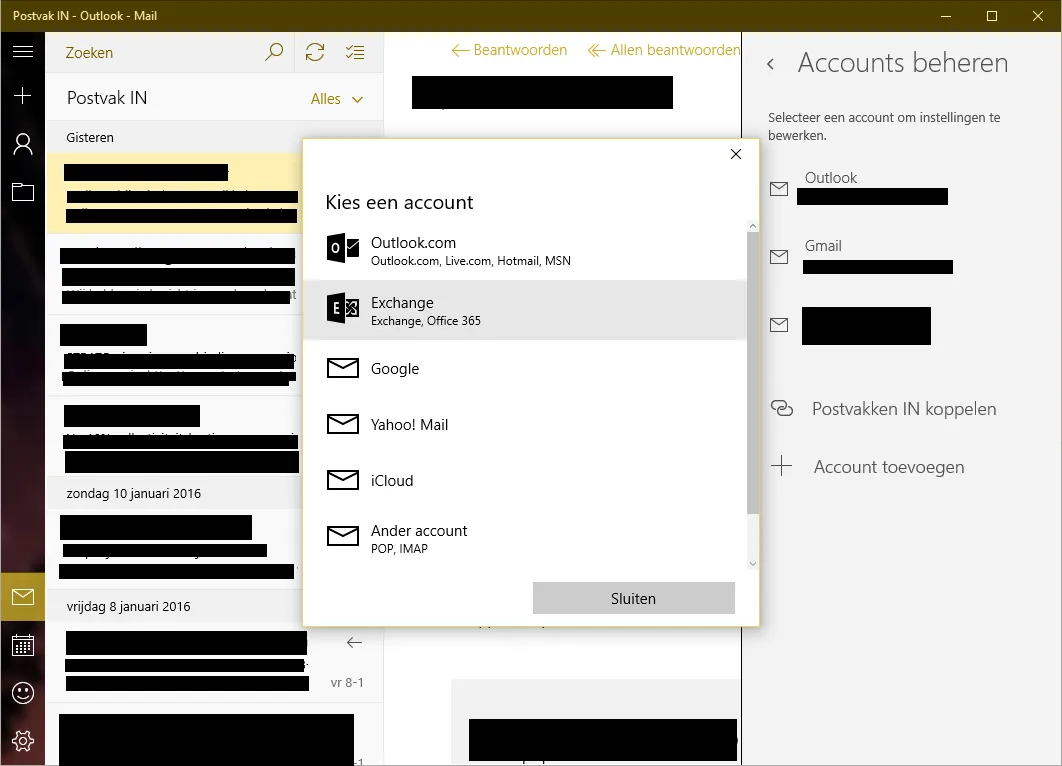Switch to Calendar app icon
Screen dimensions: 1062x766
22,645
